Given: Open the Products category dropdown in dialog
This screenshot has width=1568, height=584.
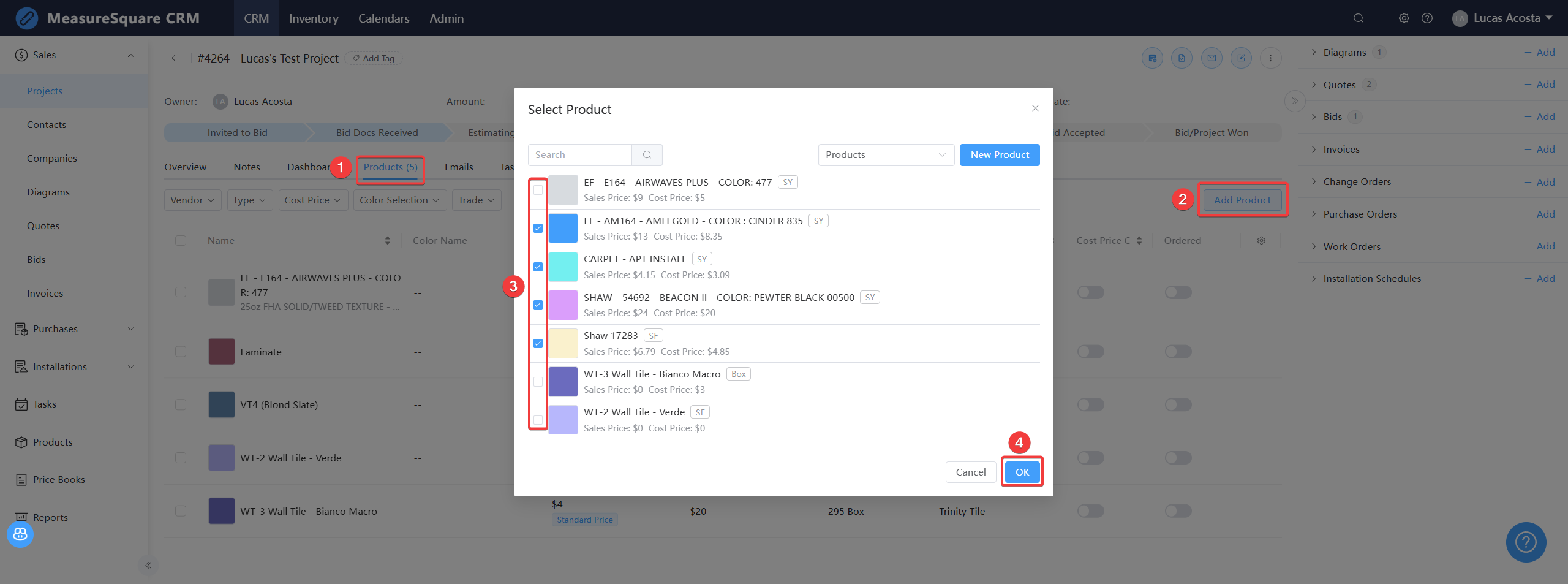Looking at the screenshot, I should point(886,155).
